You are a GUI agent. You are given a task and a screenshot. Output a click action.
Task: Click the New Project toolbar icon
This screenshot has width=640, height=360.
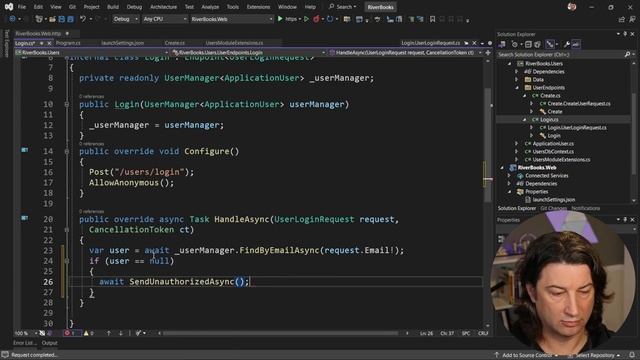pos(39,19)
